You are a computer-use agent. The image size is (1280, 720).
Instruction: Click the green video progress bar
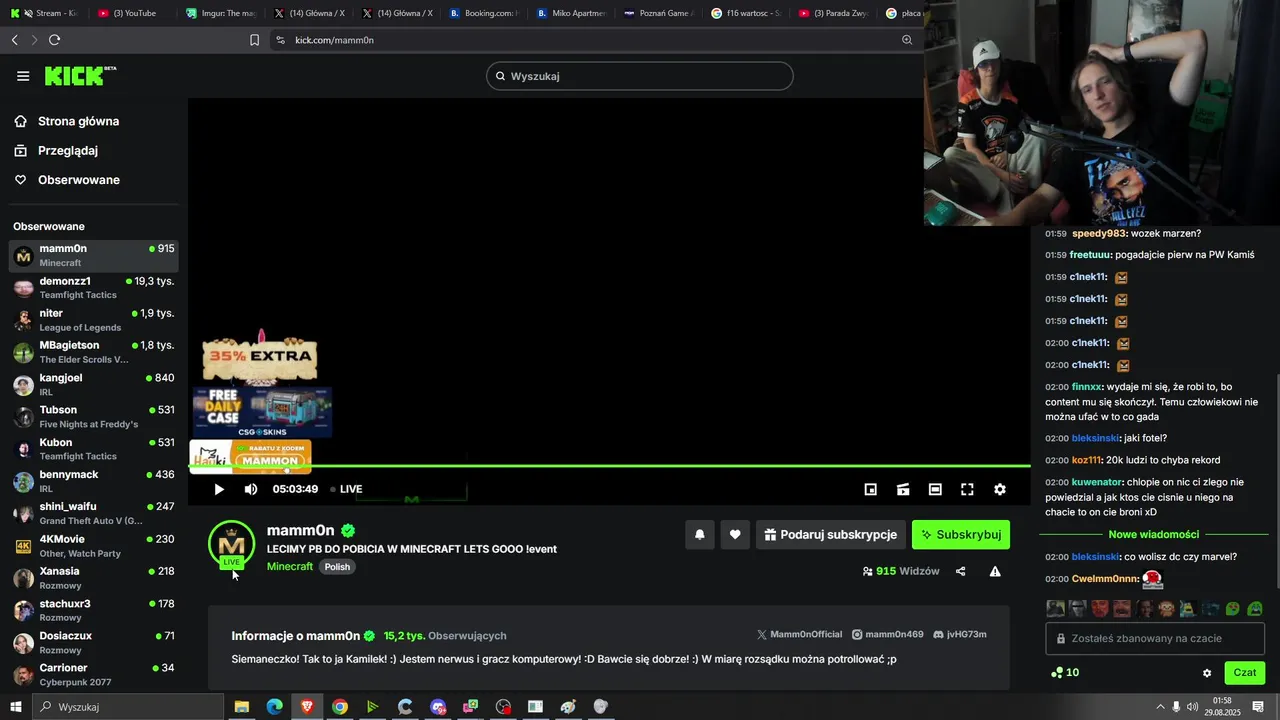click(609, 465)
